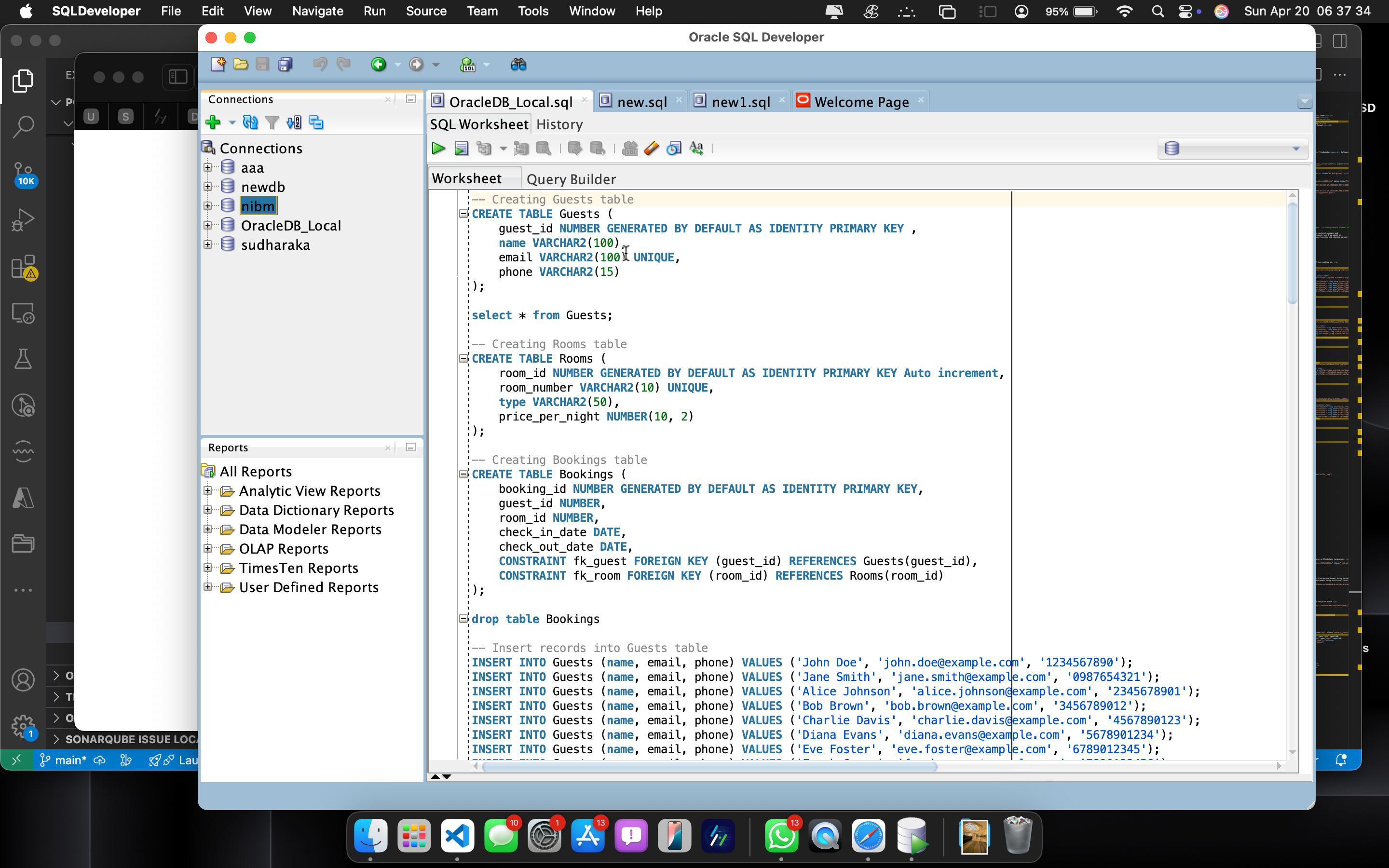The width and height of the screenshot is (1389, 868).
Task: Click the Run Script icon
Action: click(462, 149)
